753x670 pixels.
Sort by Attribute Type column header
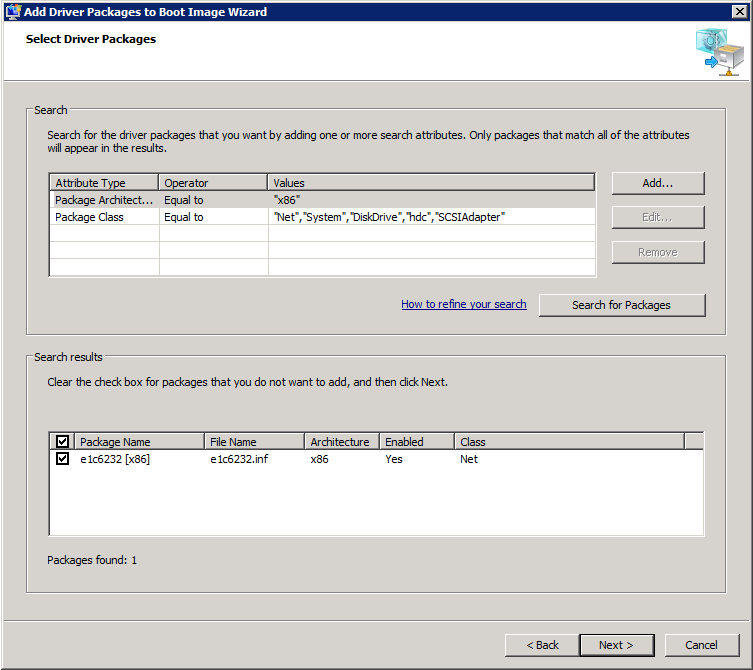tap(104, 183)
